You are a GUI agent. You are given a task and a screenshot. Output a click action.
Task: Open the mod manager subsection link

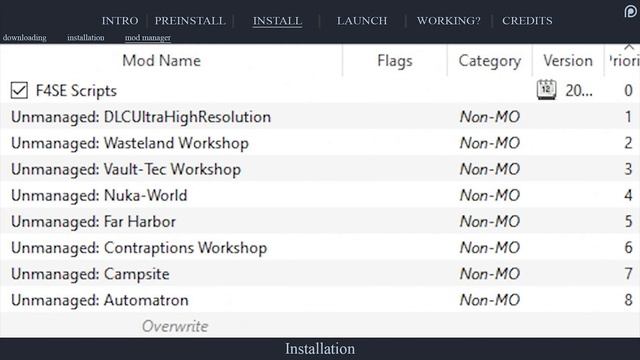(148, 38)
